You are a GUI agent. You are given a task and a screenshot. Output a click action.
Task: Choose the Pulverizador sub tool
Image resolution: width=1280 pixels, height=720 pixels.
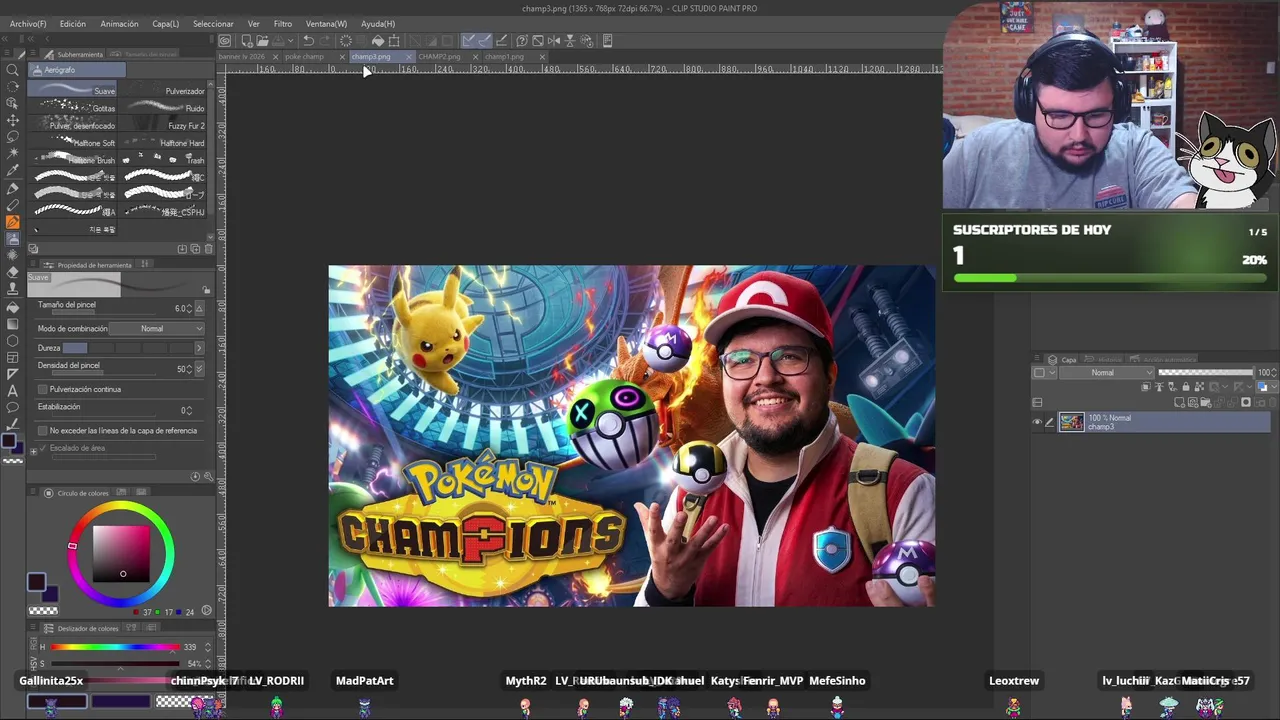[164, 90]
